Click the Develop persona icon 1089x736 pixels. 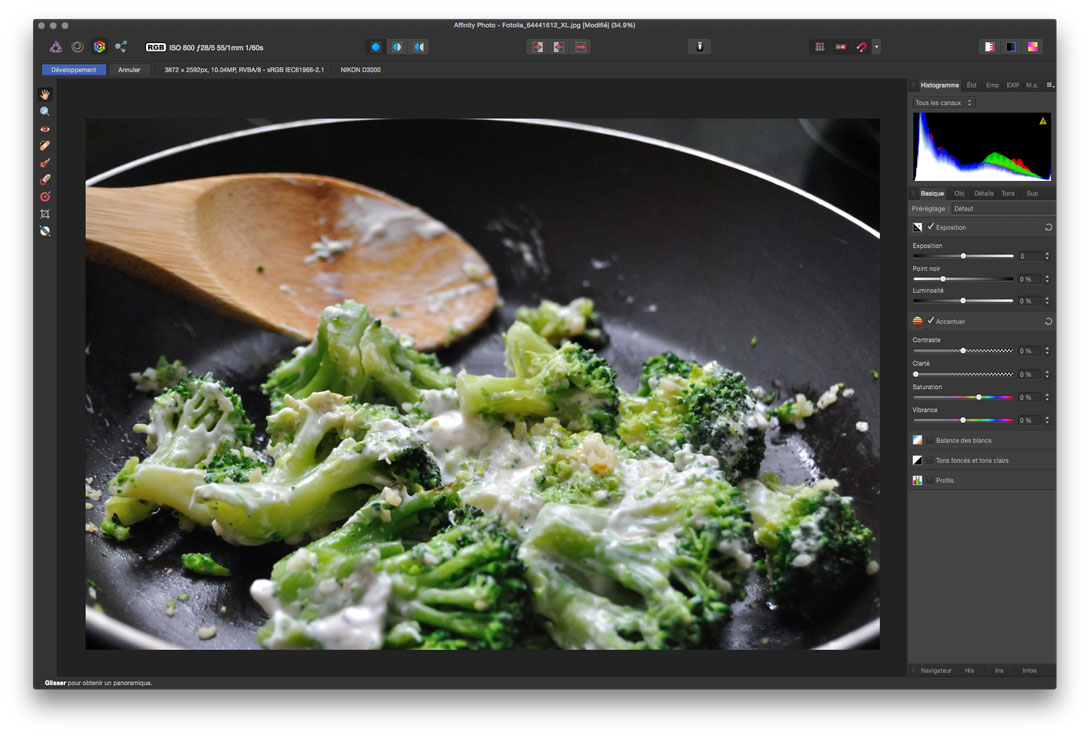pos(100,47)
